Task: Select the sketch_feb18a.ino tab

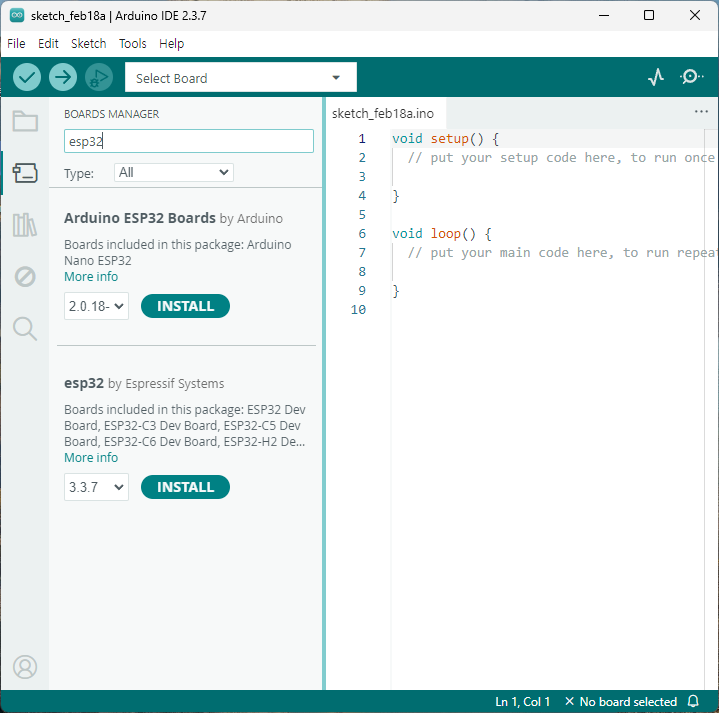Action: pos(383,113)
